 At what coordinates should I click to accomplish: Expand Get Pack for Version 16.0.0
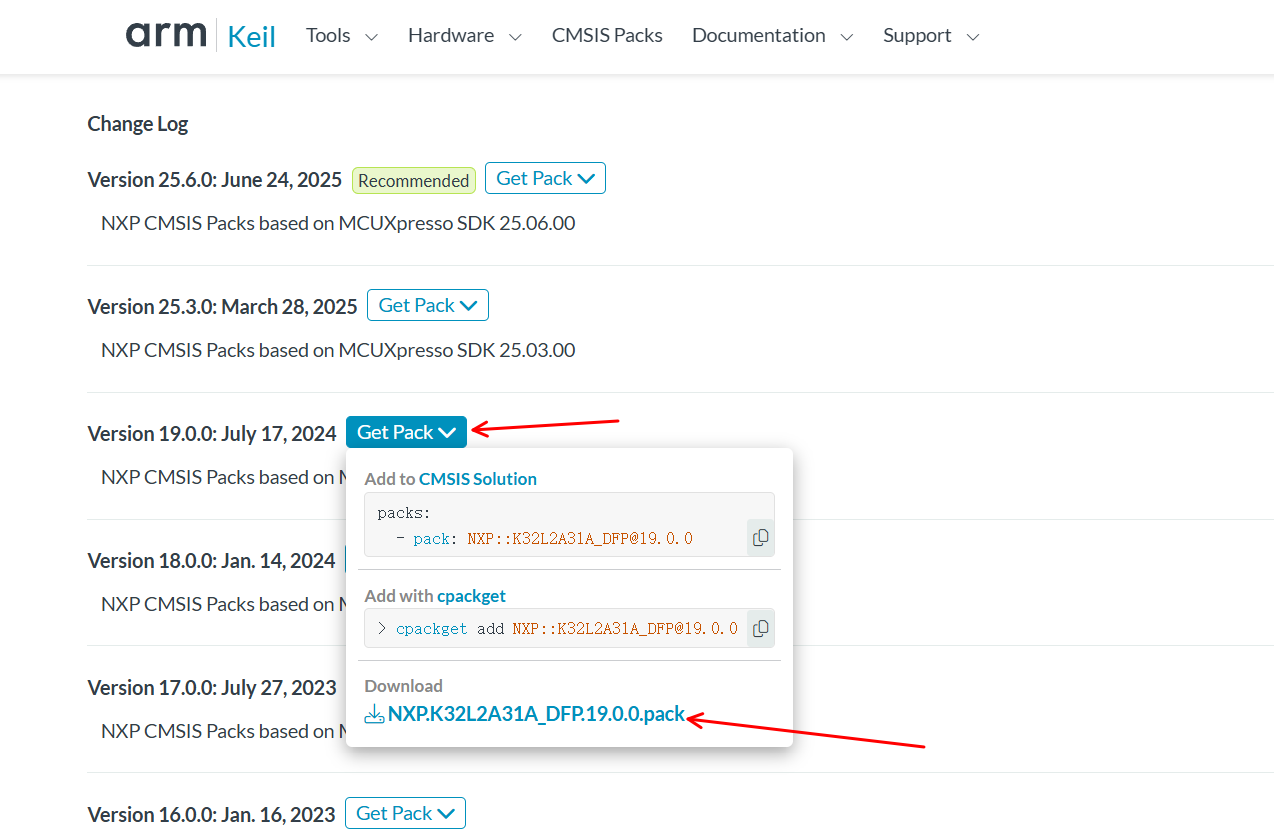coord(405,813)
